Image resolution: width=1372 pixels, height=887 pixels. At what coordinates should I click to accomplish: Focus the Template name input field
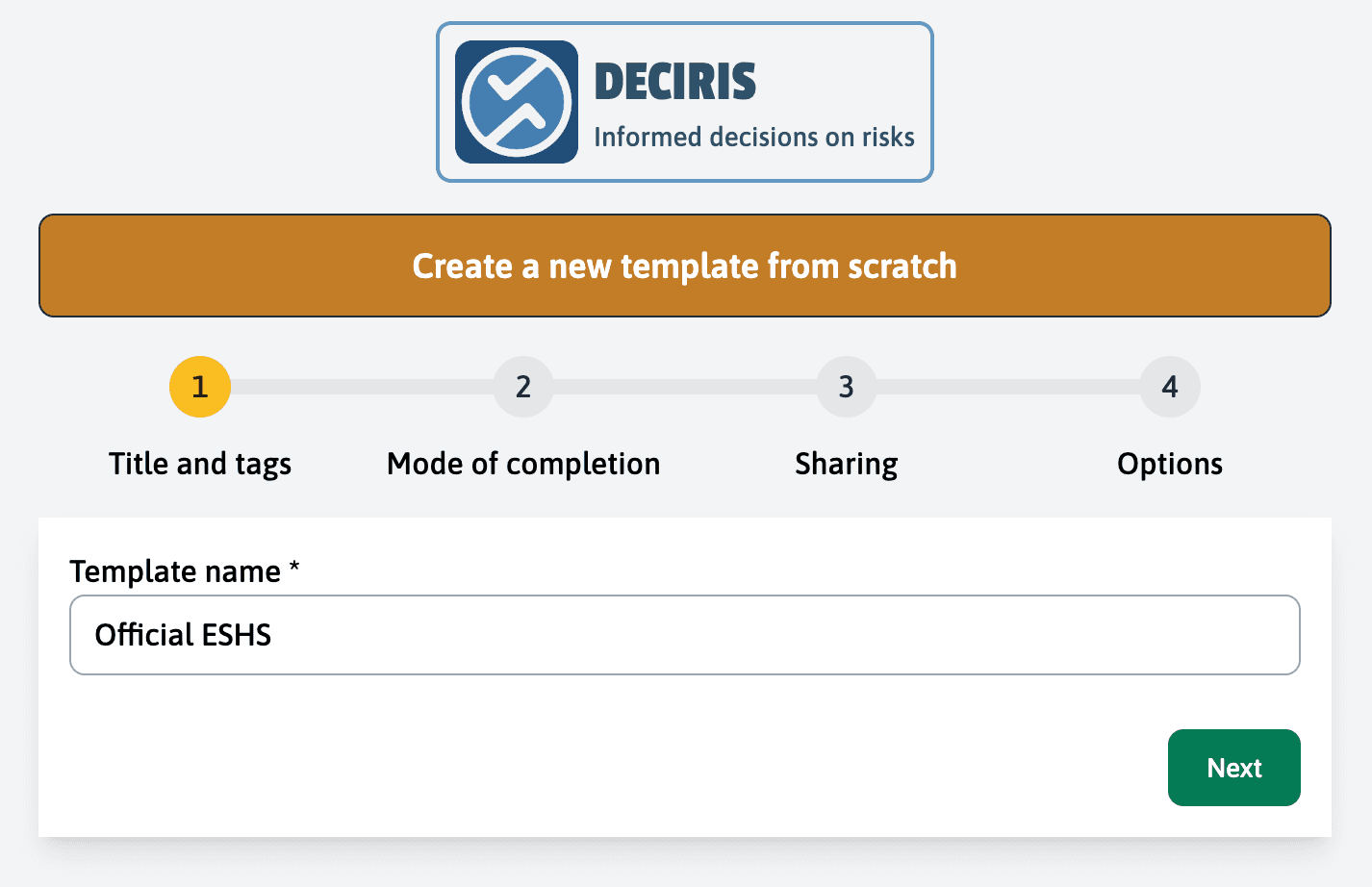[x=685, y=635]
